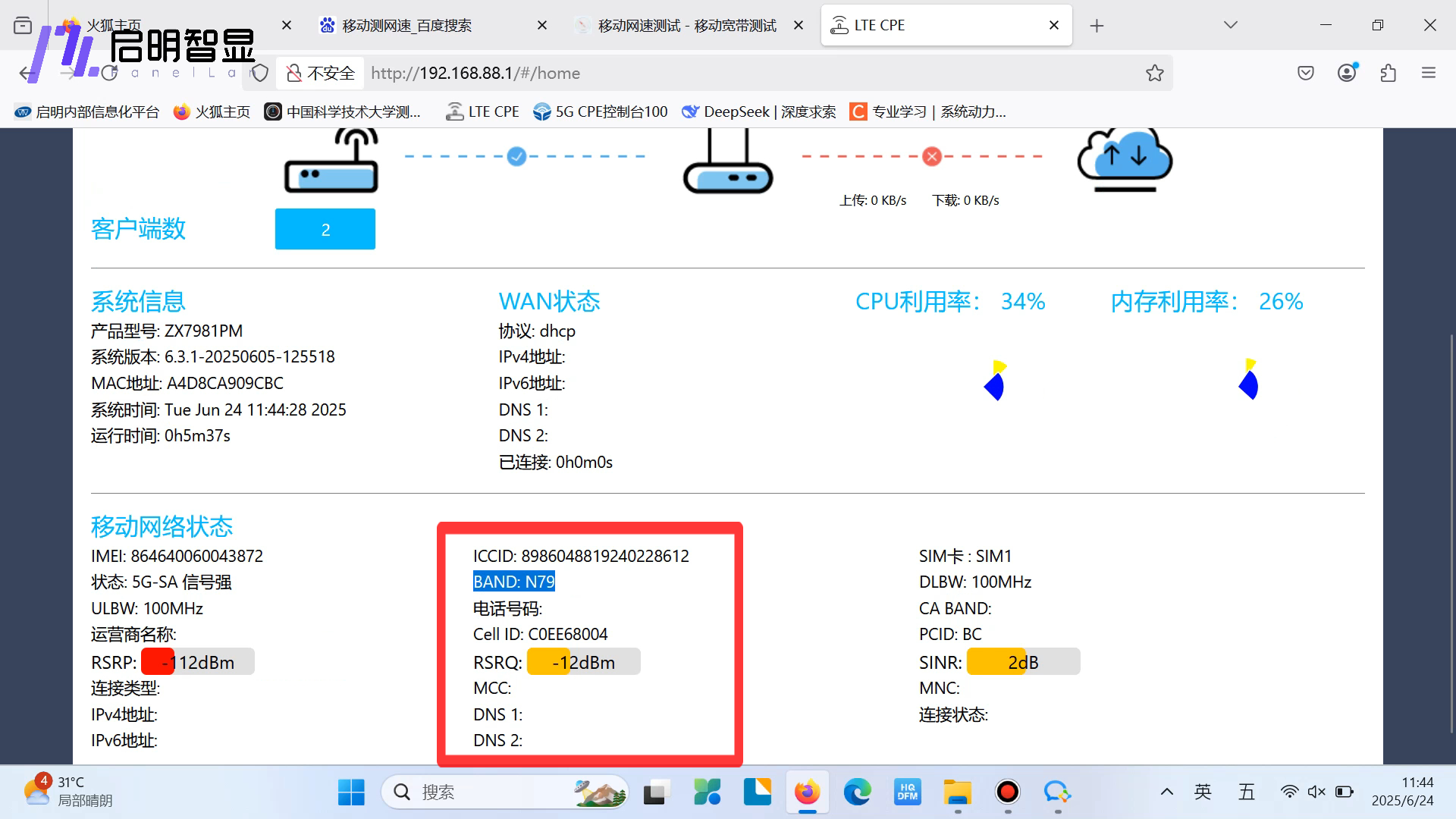1456x819 pixels.
Task: Click the URL address field
Action: (682, 73)
